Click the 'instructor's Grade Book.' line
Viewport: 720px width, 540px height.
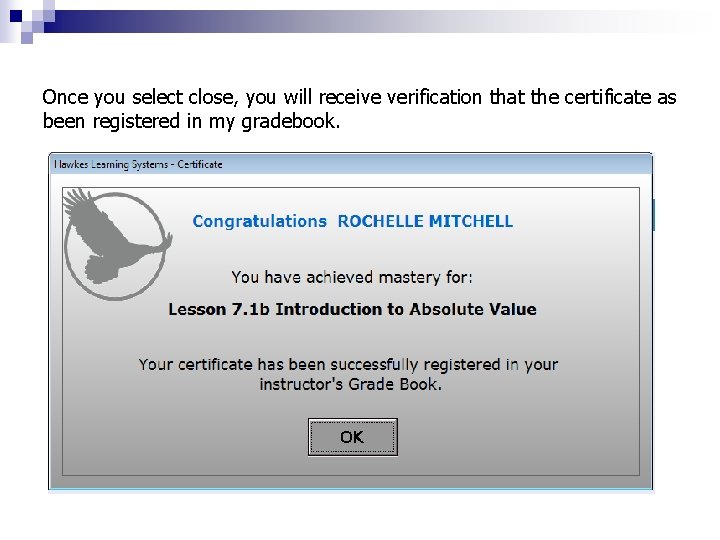[x=350, y=384]
